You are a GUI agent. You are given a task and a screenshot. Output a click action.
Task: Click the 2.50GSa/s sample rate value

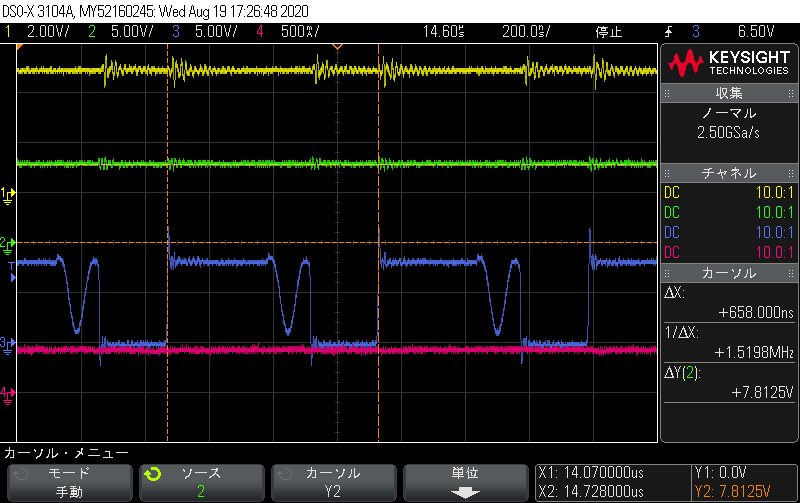[729, 133]
